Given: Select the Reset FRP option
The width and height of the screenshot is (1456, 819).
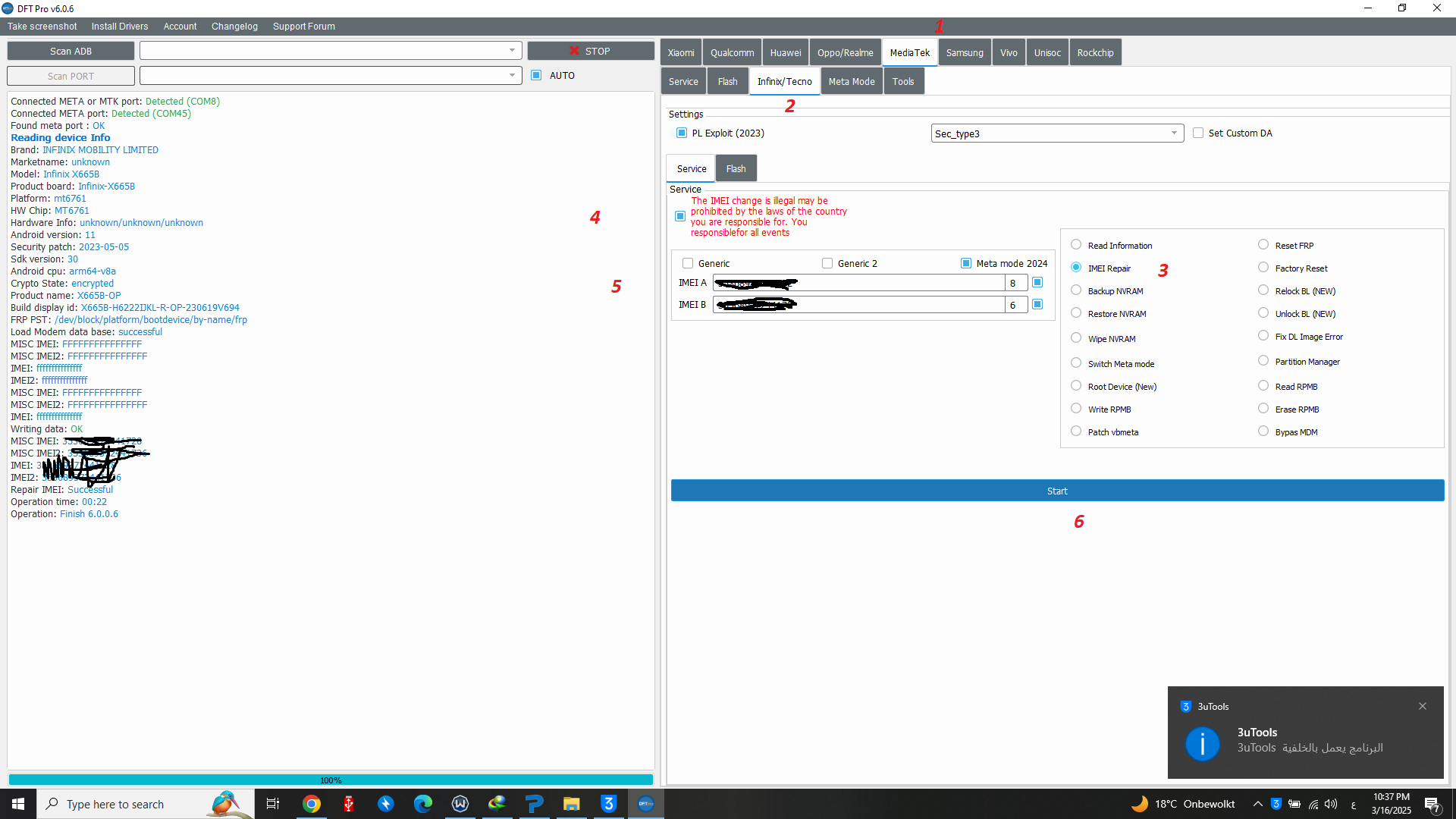Looking at the screenshot, I should pyautogui.click(x=1263, y=244).
